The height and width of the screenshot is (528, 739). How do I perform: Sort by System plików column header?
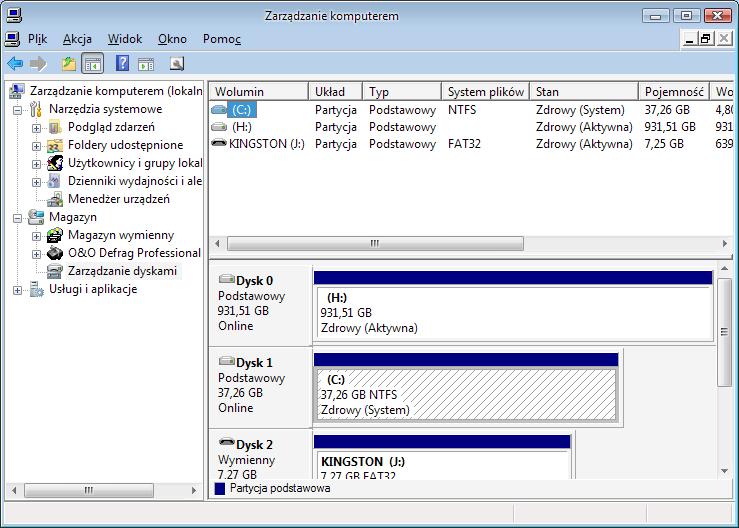(x=485, y=91)
